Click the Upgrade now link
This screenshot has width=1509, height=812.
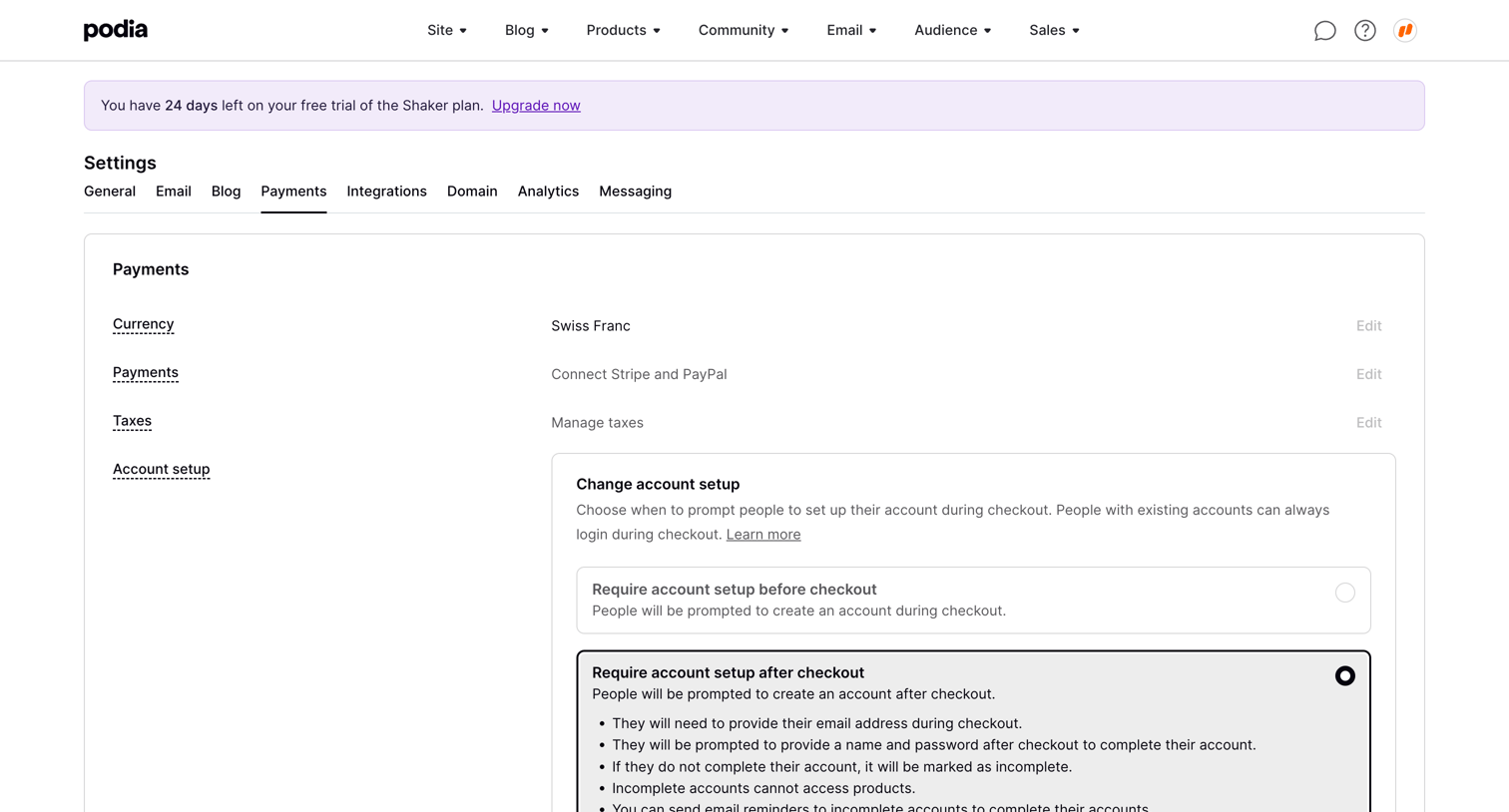point(536,106)
